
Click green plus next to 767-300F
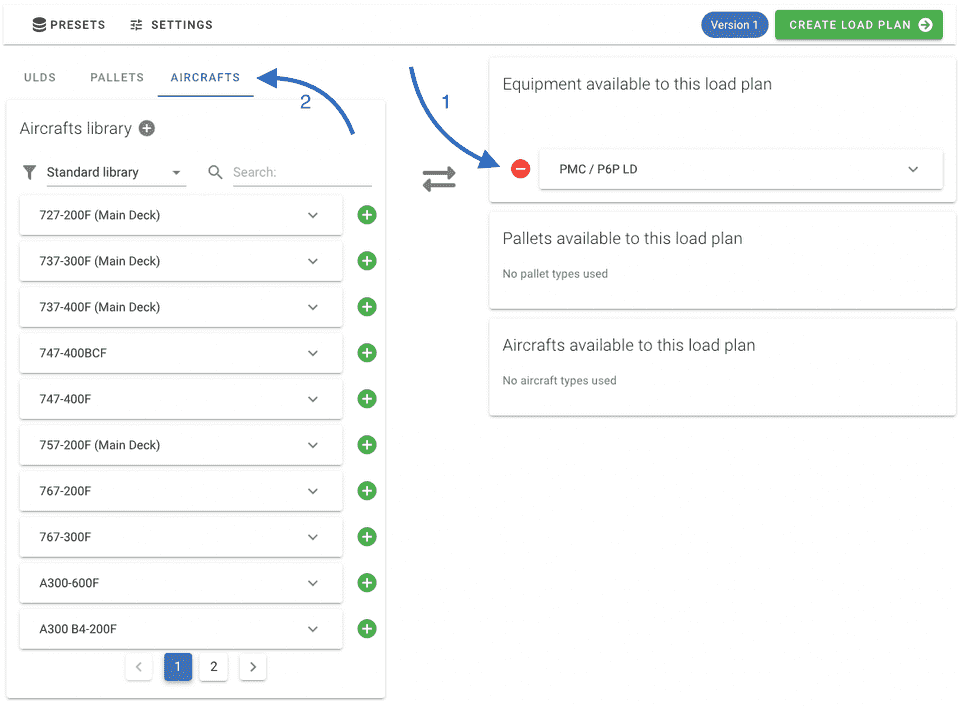point(367,537)
